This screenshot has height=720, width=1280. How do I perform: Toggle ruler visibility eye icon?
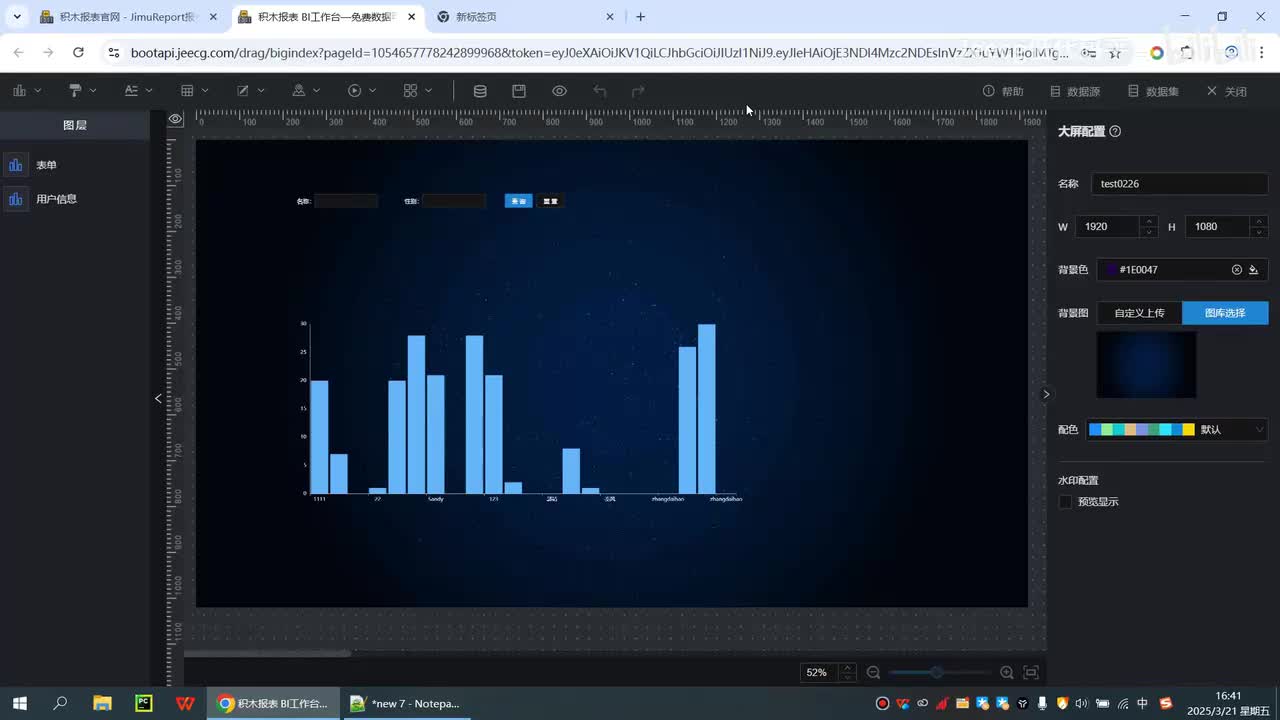tap(175, 119)
